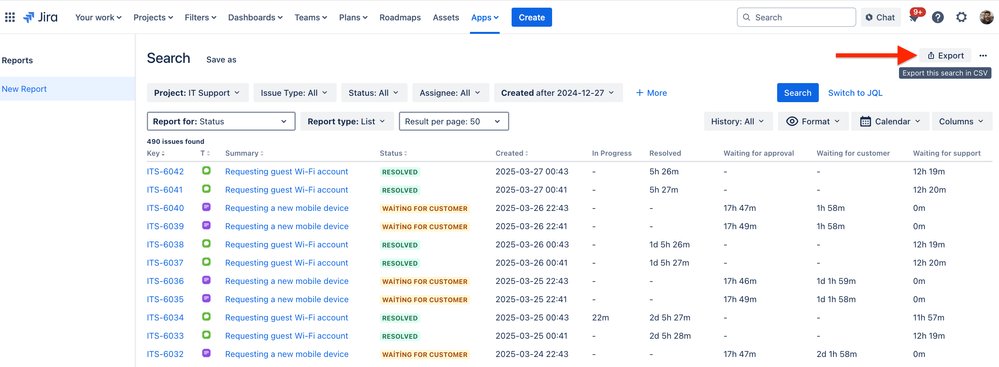This screenshot has width=999, height=367.
Task: Go to Assets in the top navigation
Action: click(446, 17)
